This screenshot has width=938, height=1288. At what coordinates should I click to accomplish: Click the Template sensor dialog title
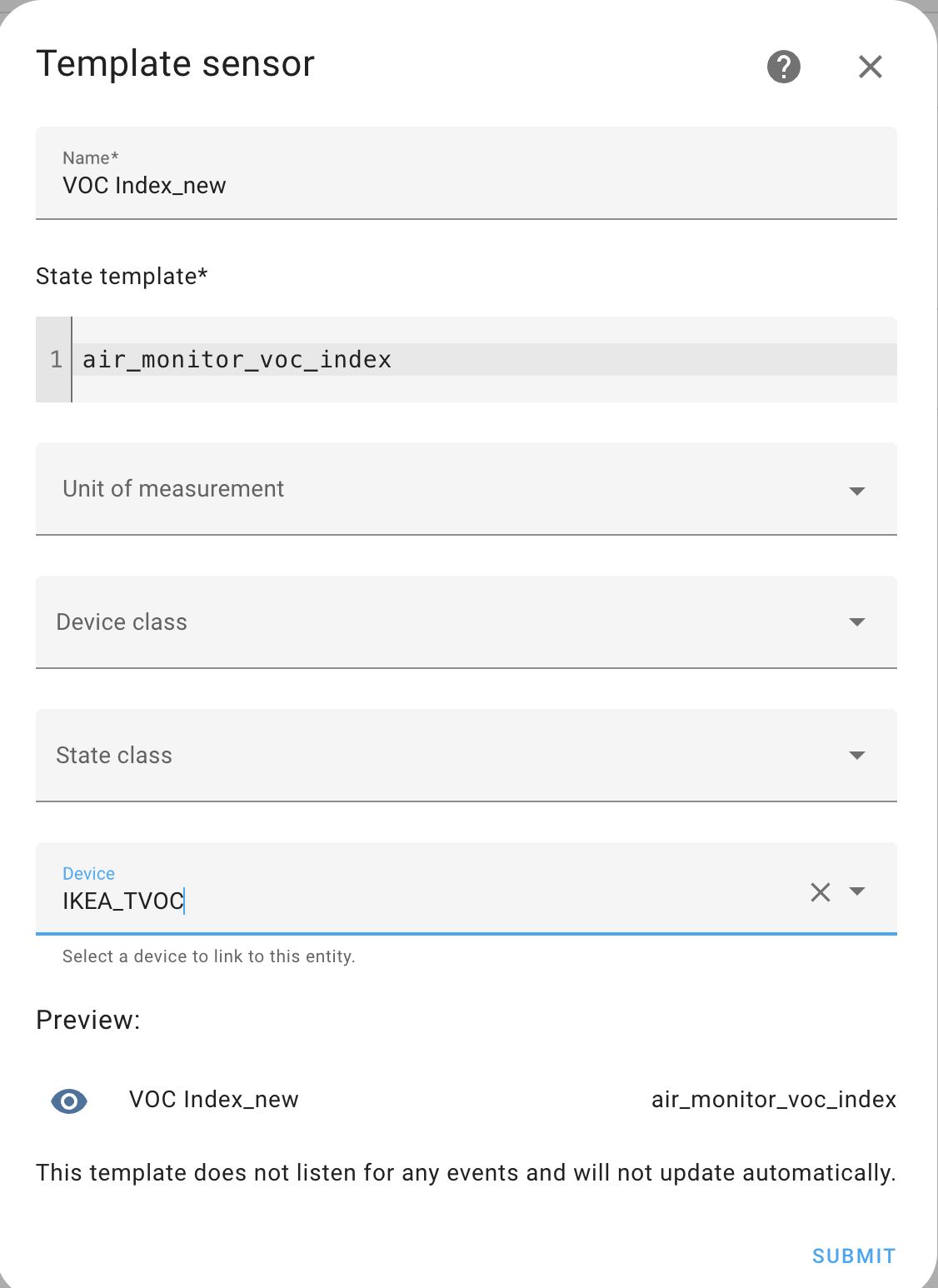pos(176,64)
